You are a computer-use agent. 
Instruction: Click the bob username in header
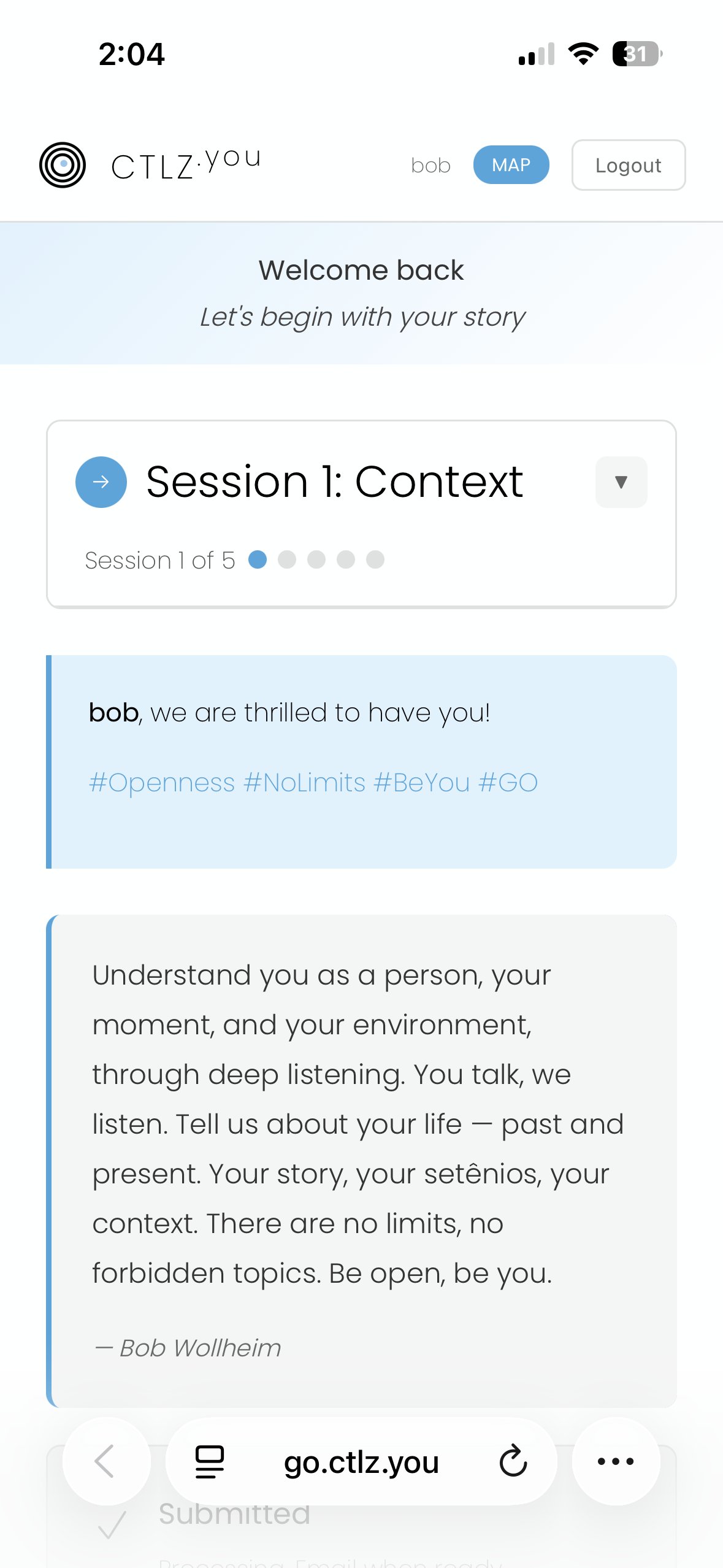pyautogui.click(x=430, y=166)
